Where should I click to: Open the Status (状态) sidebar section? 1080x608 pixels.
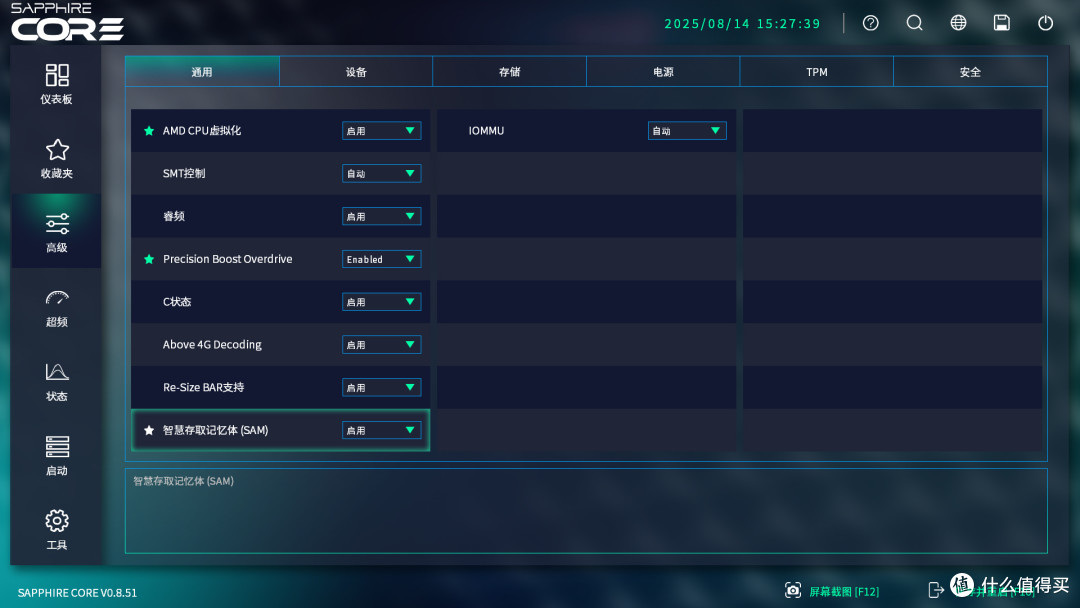56,381
